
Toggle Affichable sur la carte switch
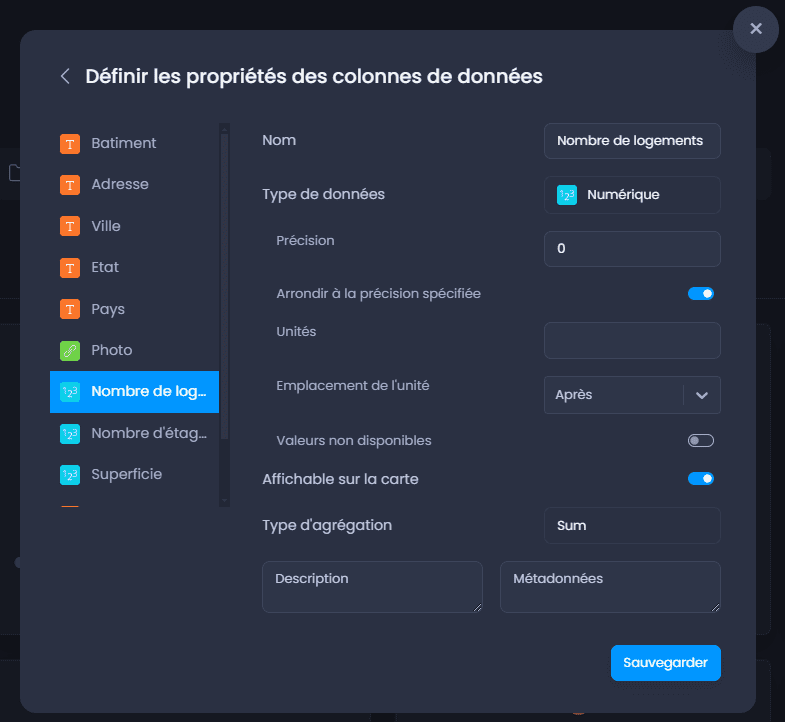700,479
